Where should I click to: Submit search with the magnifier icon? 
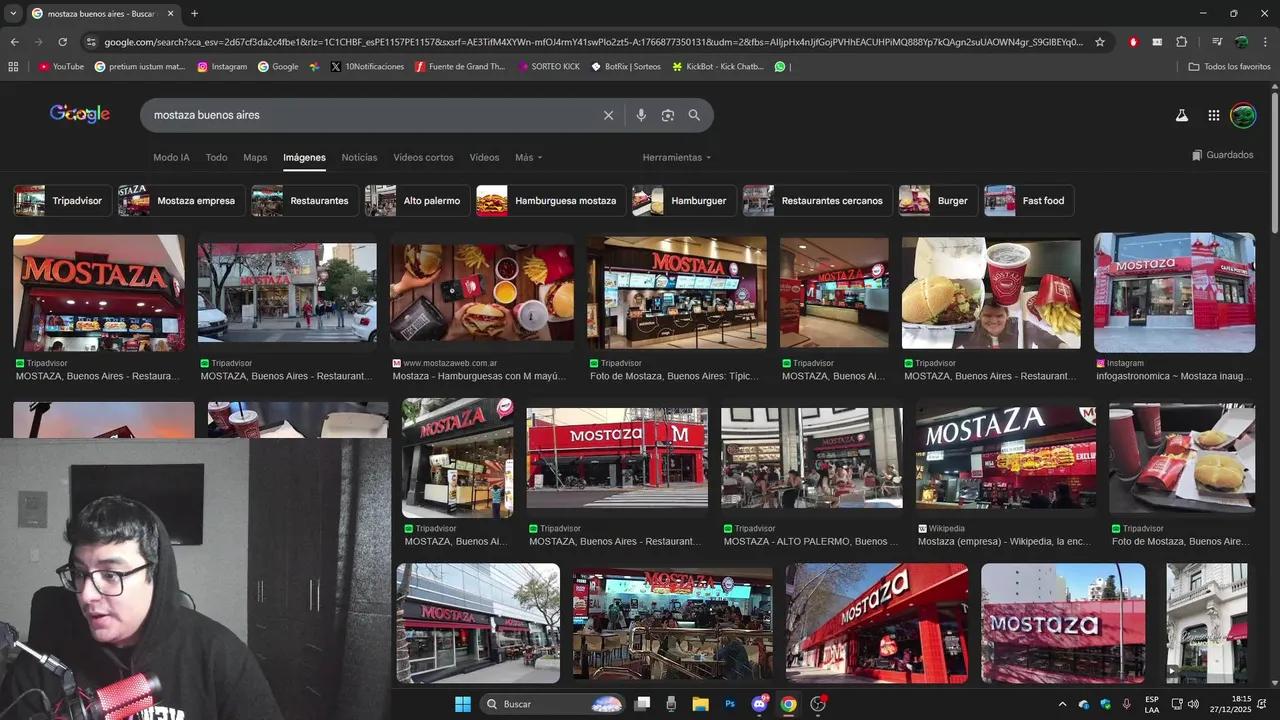[694, 115]
